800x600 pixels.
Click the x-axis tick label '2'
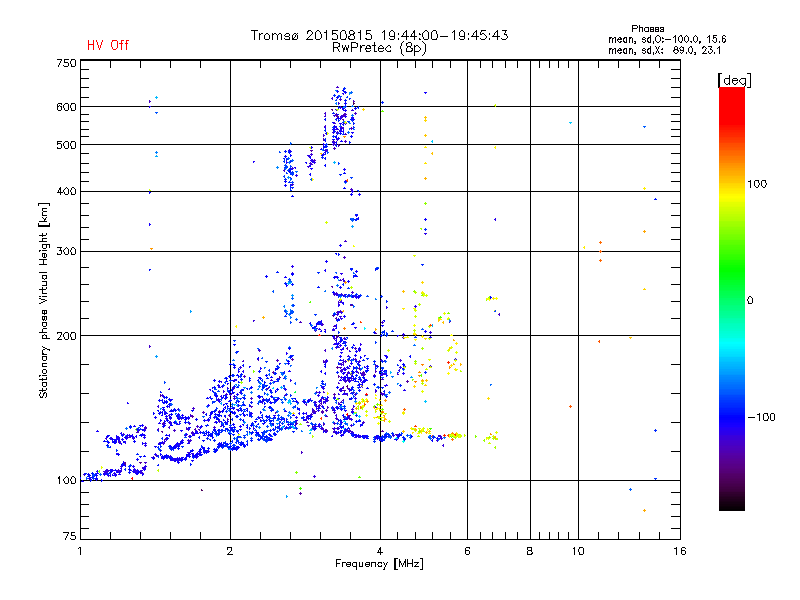pos(230,551)
